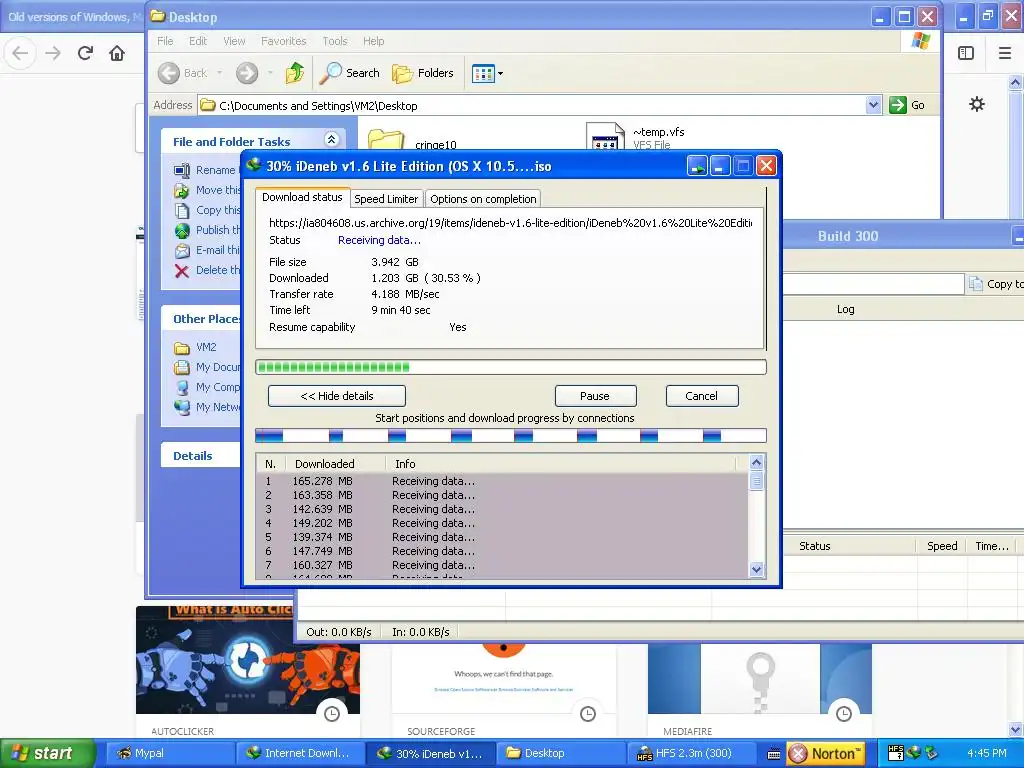Open the Tools menu in Desktop window
The image size is (1024, 768).
(x=334, y=41)
